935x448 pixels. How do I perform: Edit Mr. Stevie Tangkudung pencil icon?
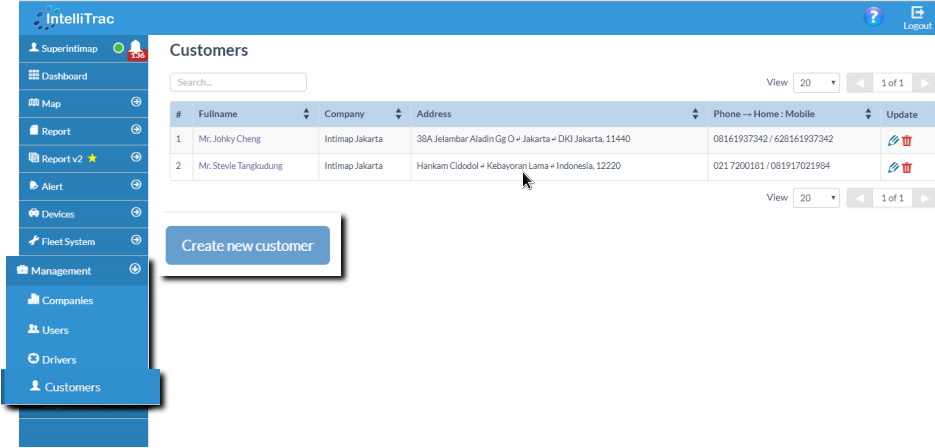(893, 167)
